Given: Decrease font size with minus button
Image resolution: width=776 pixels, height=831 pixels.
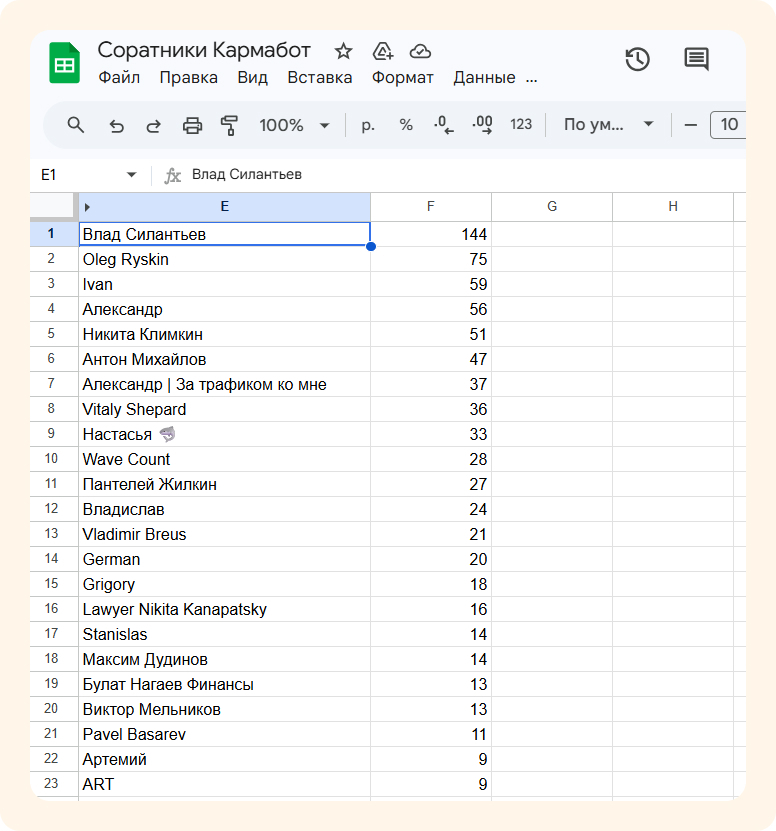Looking at the screenshot, I should [691, 126].
